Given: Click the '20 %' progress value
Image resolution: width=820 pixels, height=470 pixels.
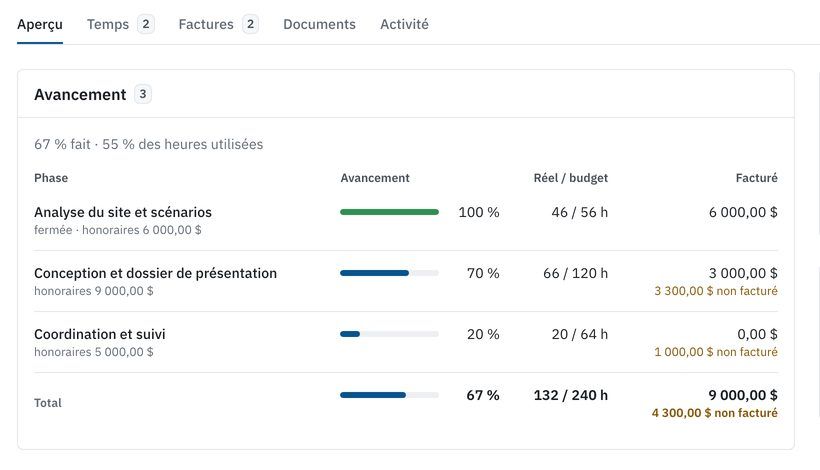Looking at the screenshot, I should (x=483, y=335).
